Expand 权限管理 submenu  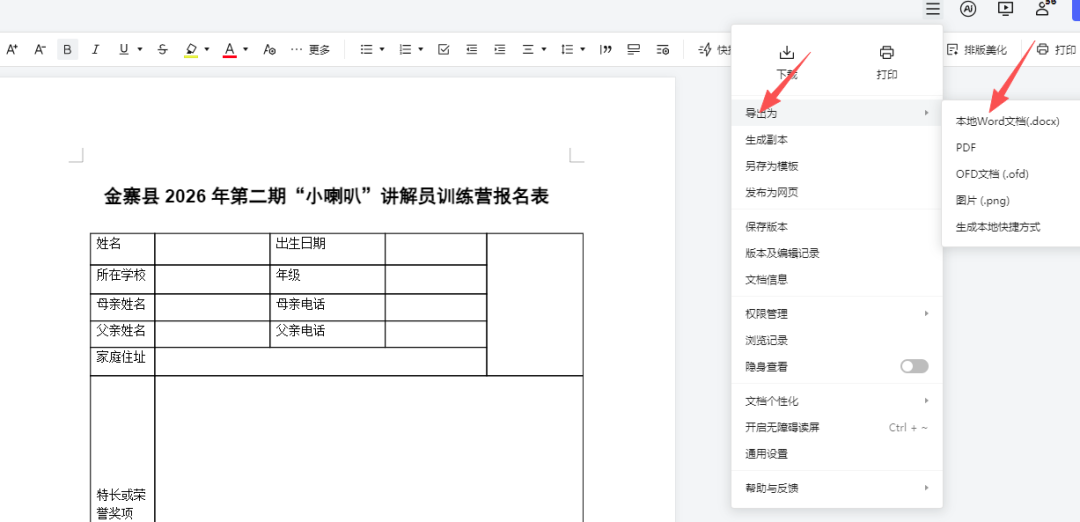tap(837, 313)
